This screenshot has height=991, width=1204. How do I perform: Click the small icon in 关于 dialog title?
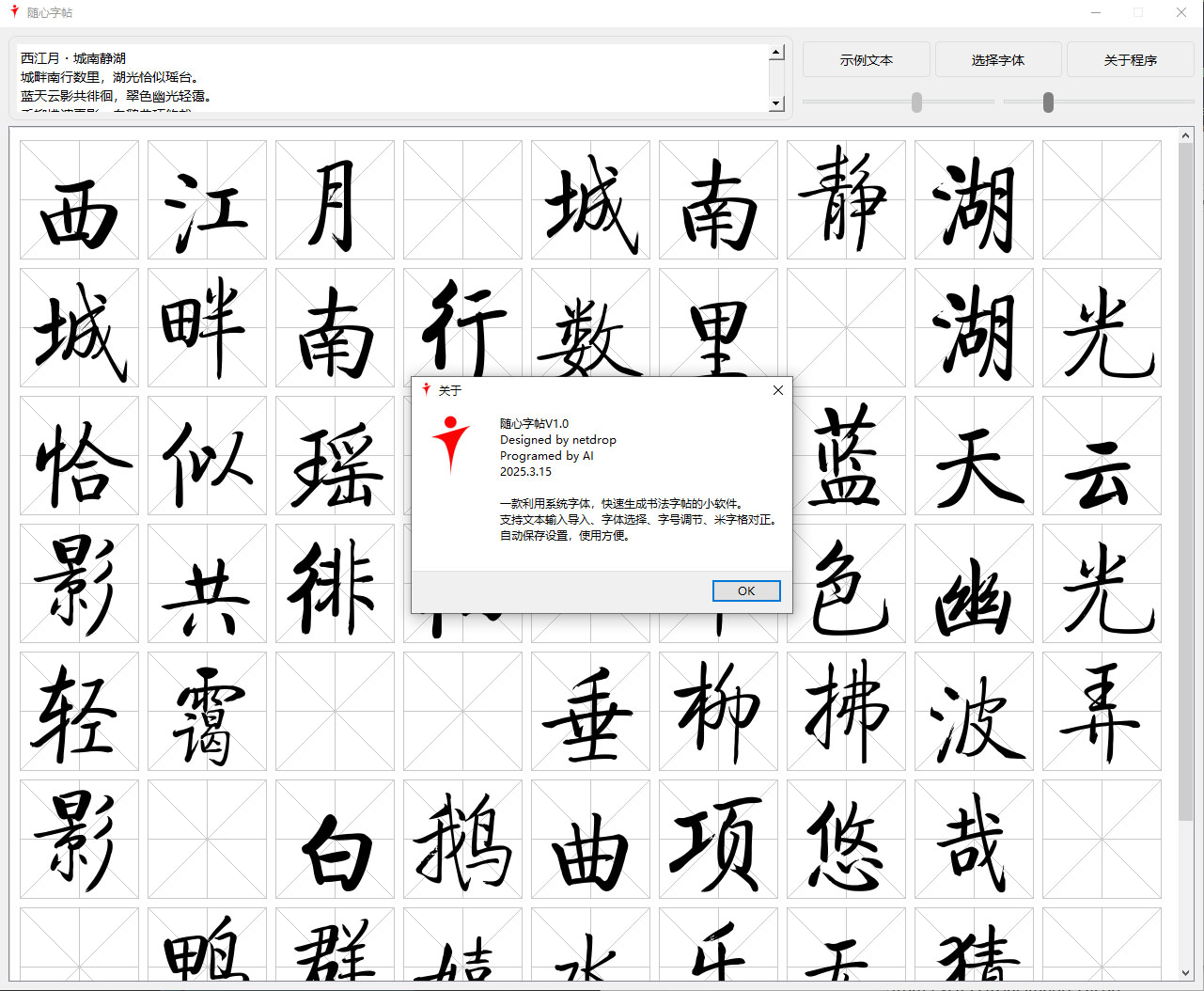coord(427,390)
